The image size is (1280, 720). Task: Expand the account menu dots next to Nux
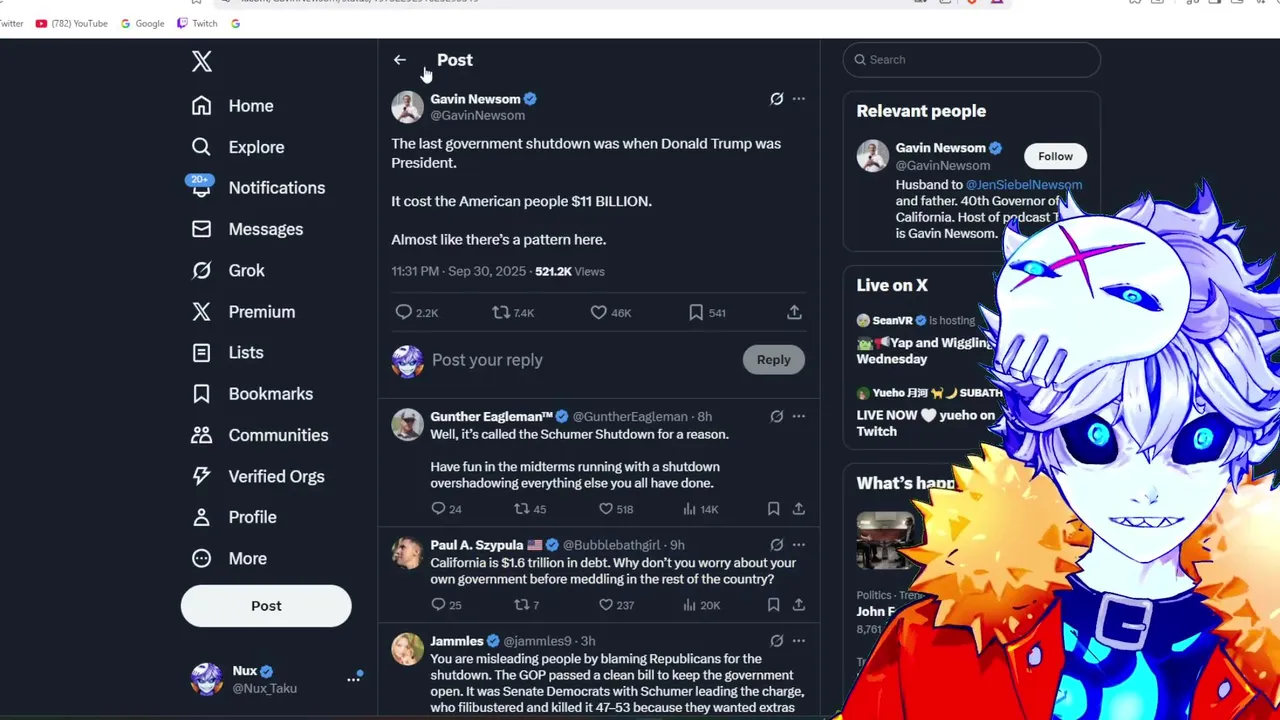[353, 679]
